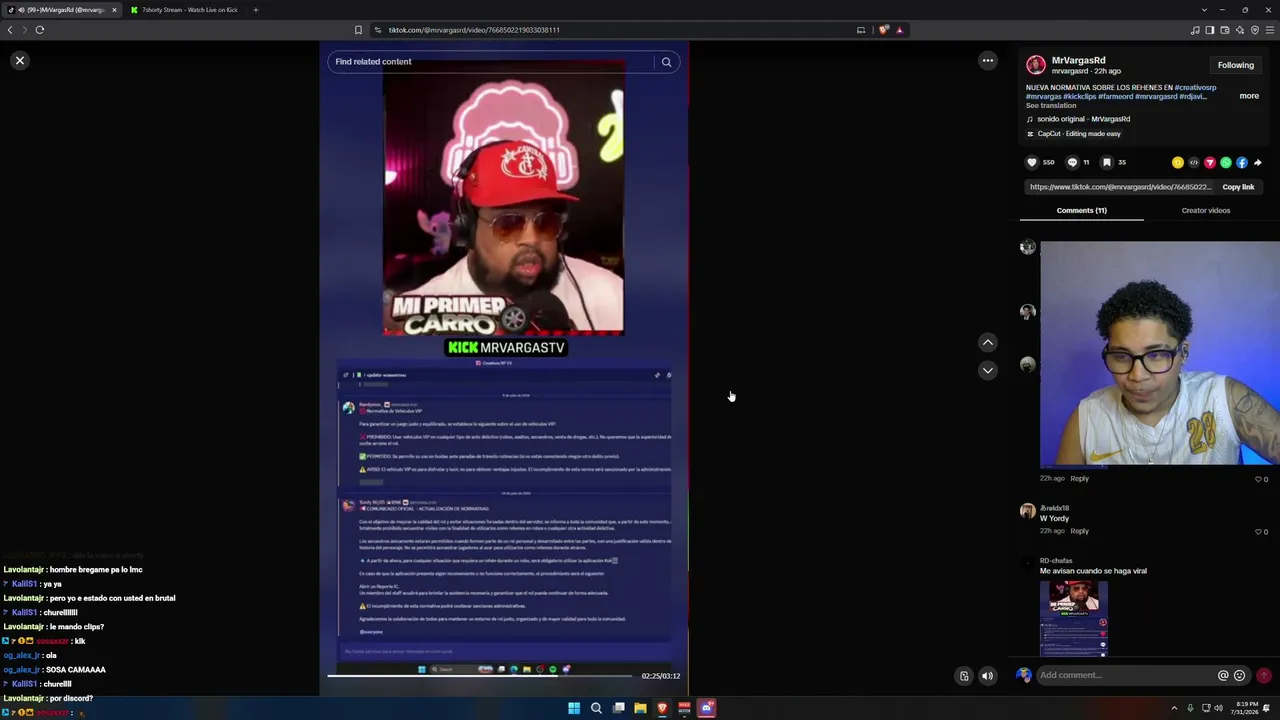
Task: Open the Brave Shields lion icon
Action: [x=883, y=30]
